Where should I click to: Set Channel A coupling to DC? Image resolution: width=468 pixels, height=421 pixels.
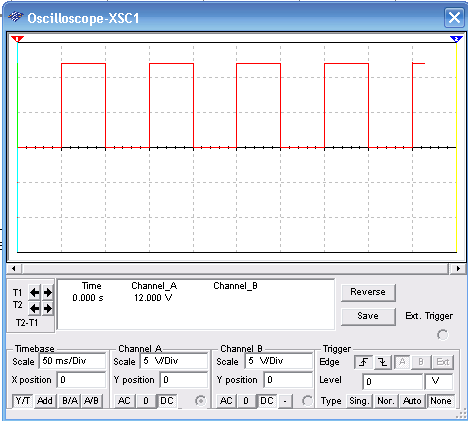click(167, 401)
